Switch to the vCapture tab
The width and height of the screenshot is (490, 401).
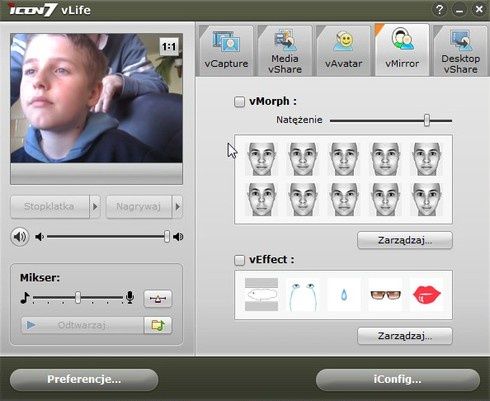coord(226,50)
